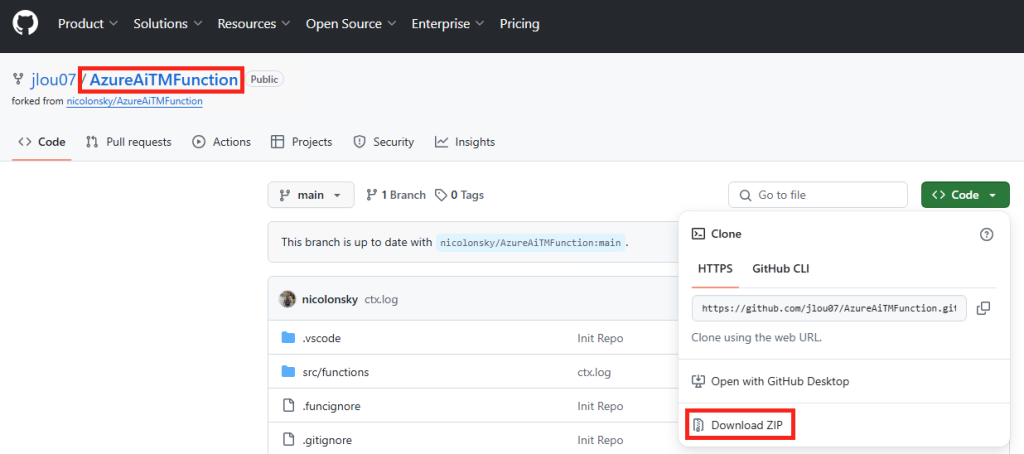
Task: Open the AzureAiTMFunction repository link
Action: (164, 80)
